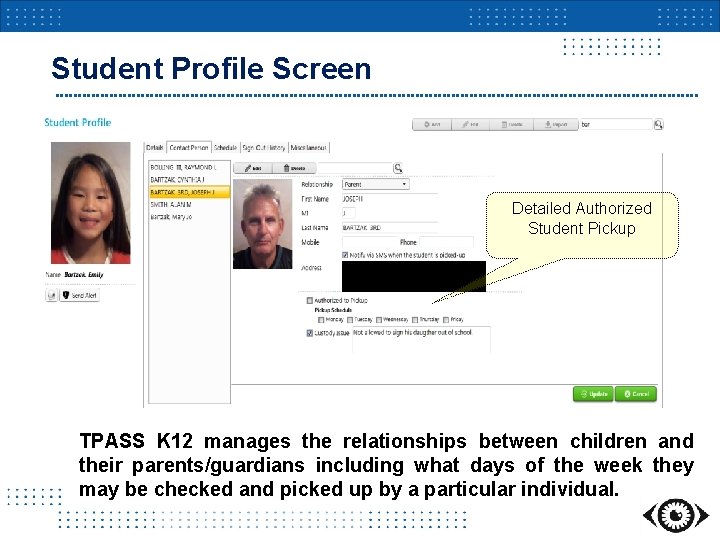
Task: Open the Sign Out History tab
Action: click(x=264, y=147)
